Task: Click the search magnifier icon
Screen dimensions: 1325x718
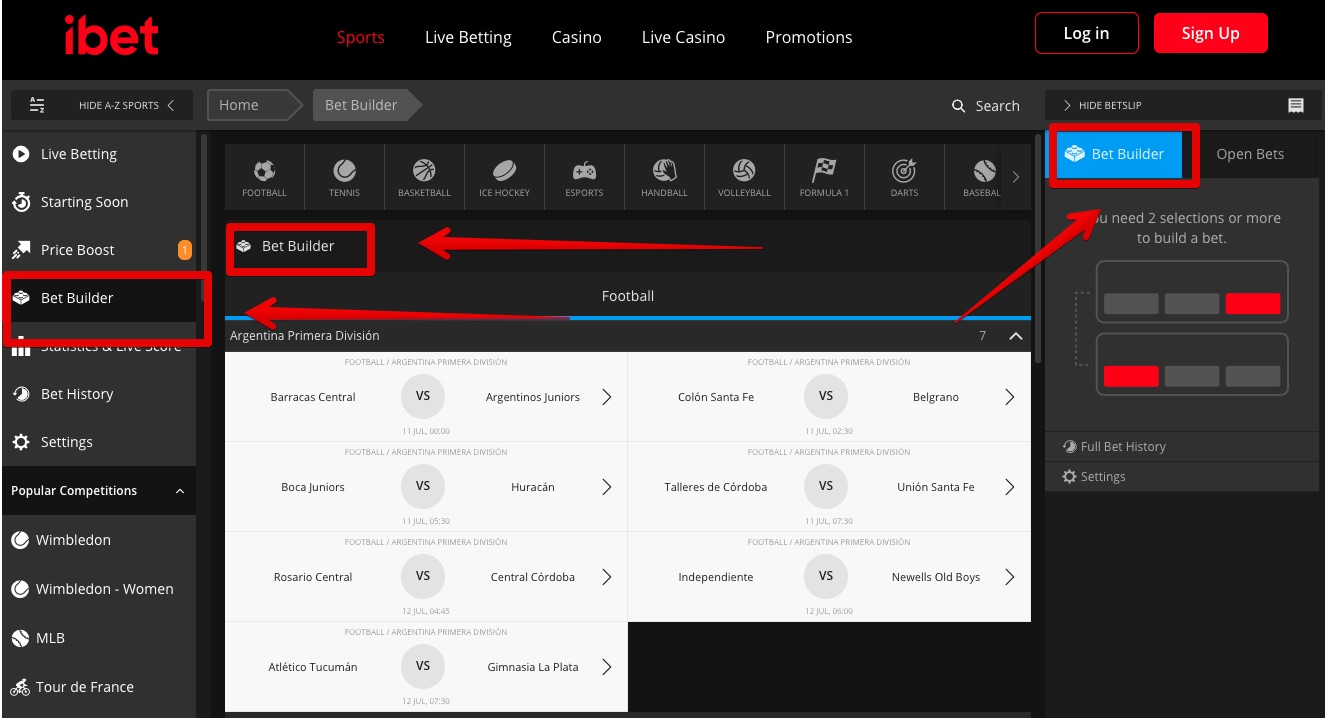Action: [x=958, y=106]
